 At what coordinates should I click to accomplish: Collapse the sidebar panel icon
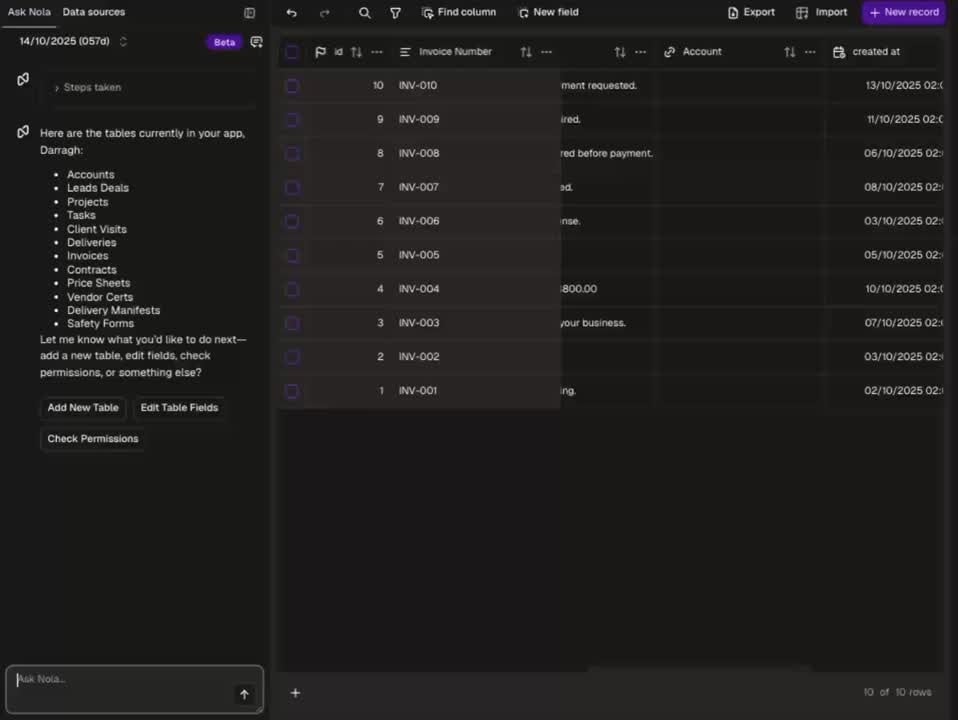point(249,13)
